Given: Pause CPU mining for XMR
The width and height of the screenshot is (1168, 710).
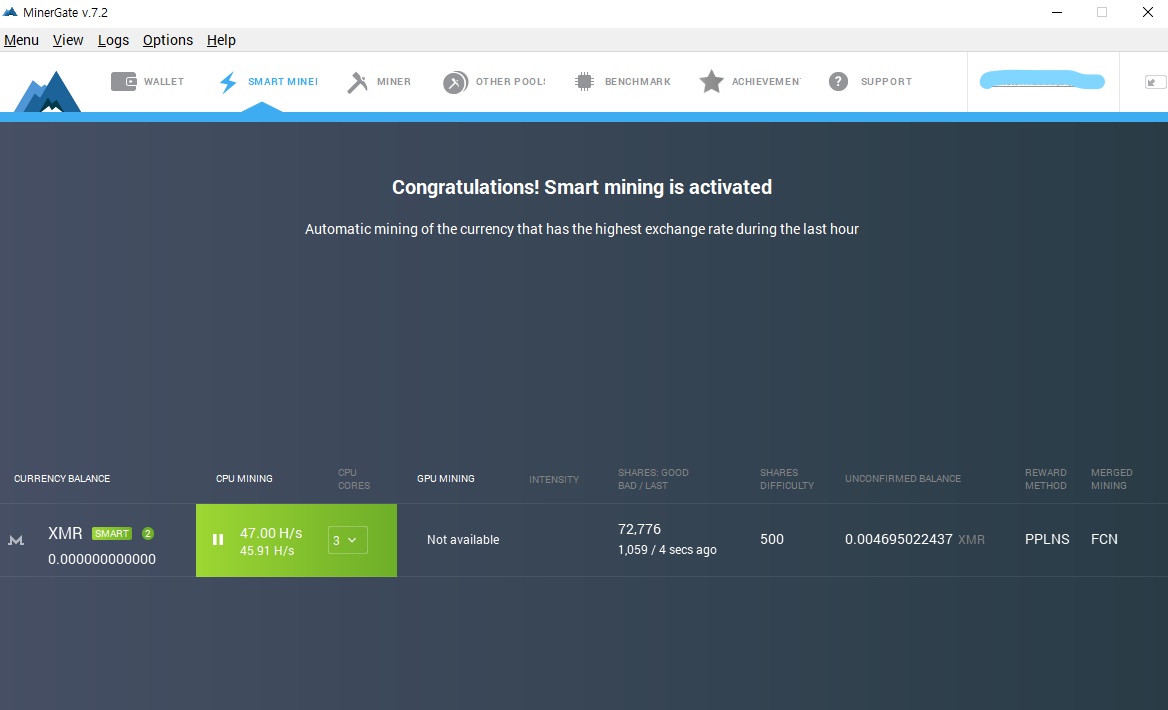Looking at the screenshot, I should click(218, 539).
